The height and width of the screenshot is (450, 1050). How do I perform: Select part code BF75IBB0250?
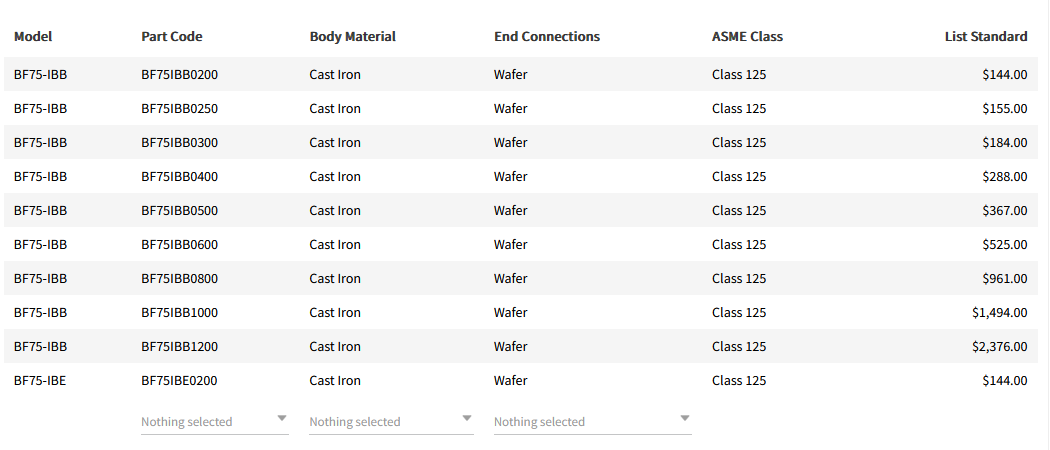coord(180,108)
